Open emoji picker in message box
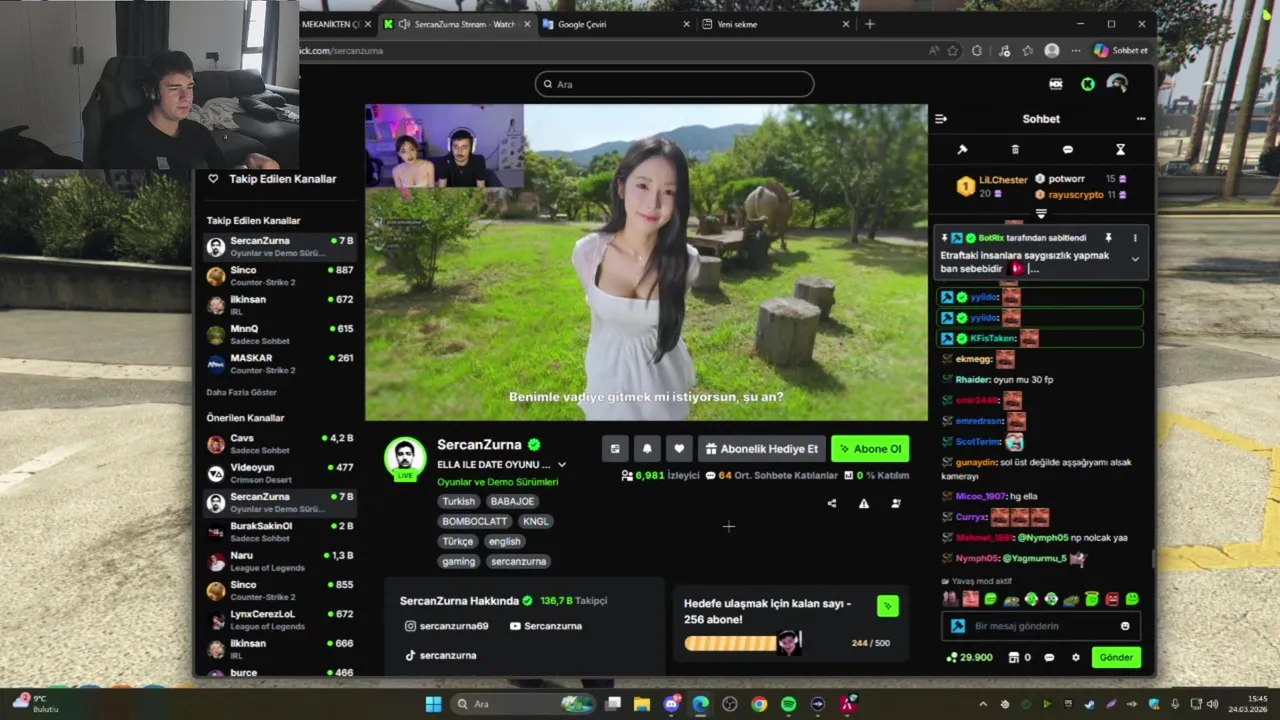 [x=1125, y=626]
